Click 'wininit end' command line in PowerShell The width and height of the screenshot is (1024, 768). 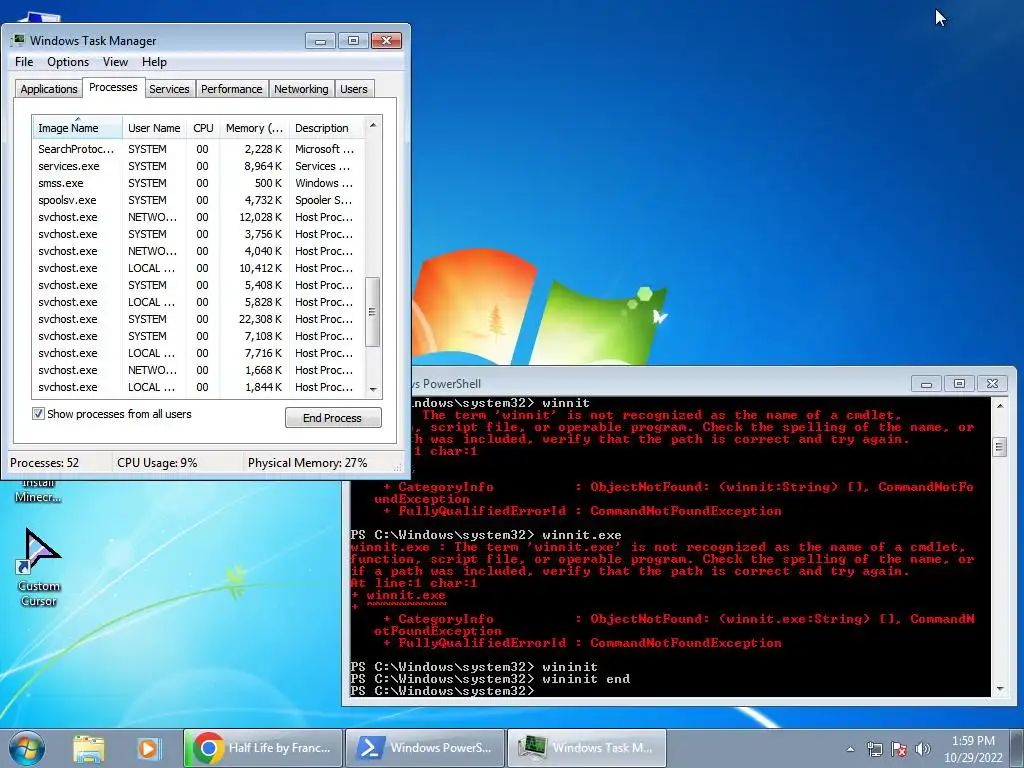tap(490, 679)
